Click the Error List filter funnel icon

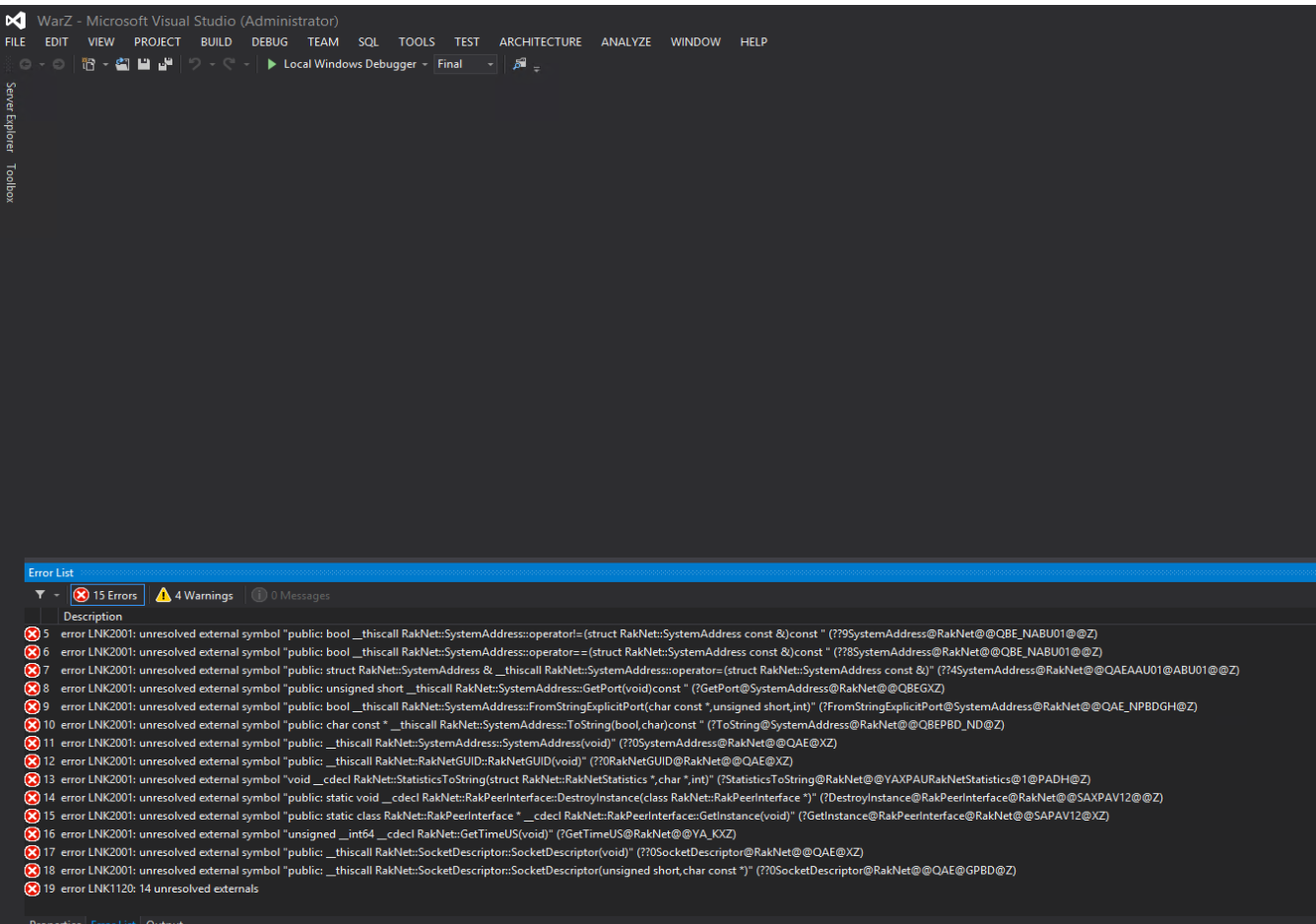point(40,595)
